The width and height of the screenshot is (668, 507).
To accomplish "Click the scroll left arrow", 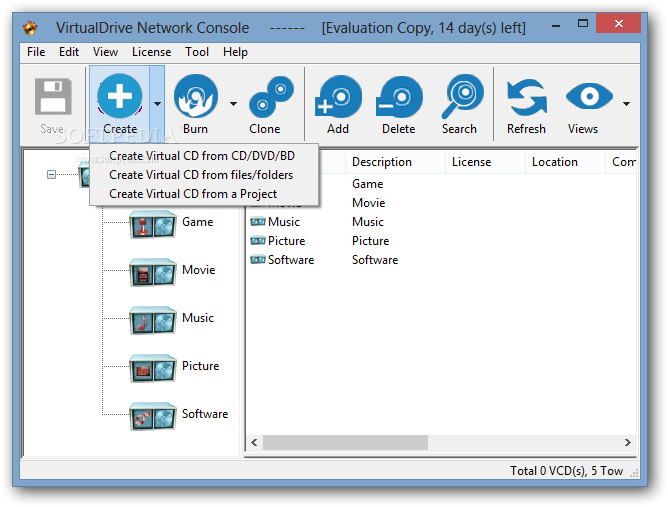I will coord(254,442).
